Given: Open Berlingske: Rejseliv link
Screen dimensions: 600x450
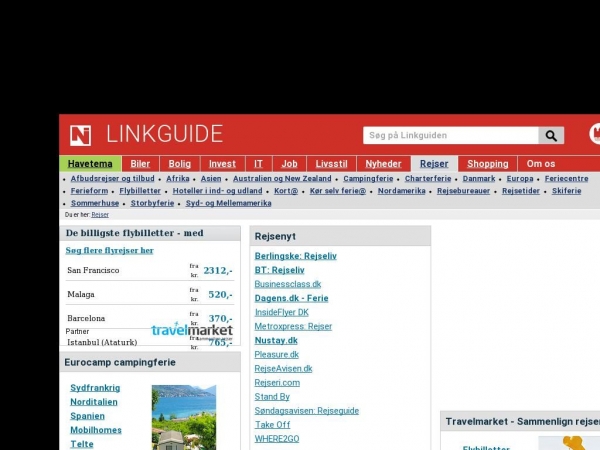Looking at the screenshot, I should (296, 256).
